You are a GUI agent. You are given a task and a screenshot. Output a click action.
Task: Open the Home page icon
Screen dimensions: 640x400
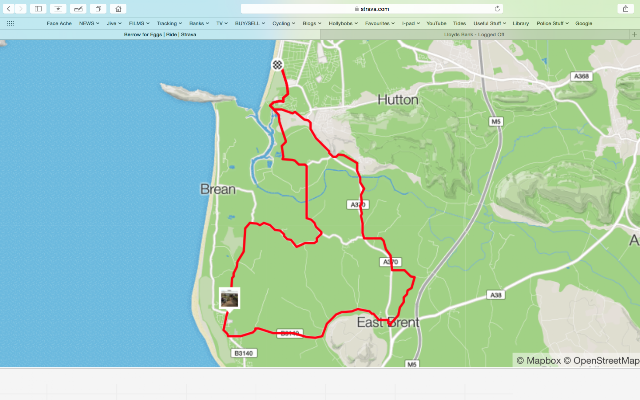coord(118,9)
